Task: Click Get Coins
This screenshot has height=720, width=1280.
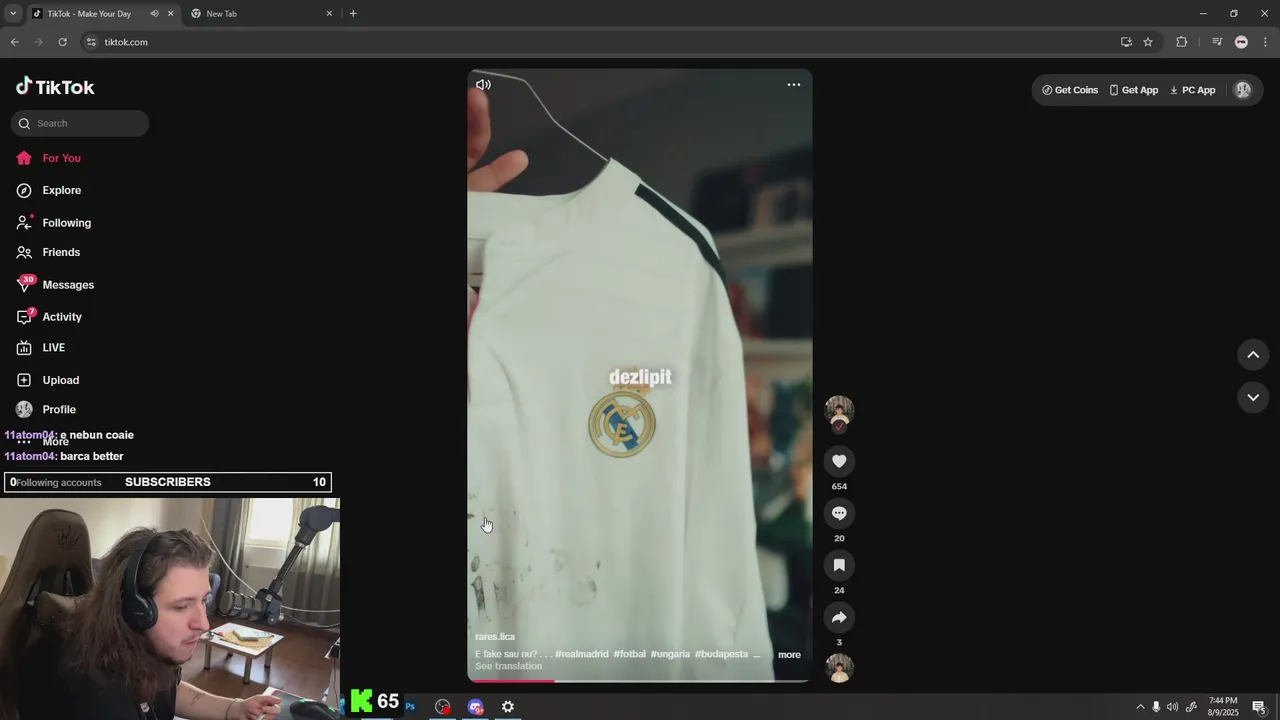Action: coord(1070,90)
